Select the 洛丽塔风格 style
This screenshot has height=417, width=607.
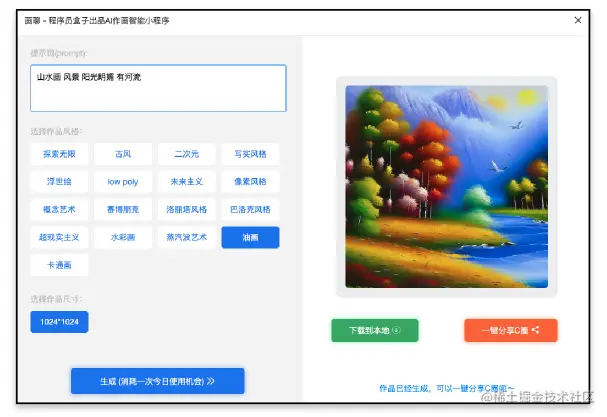[187, 209]
